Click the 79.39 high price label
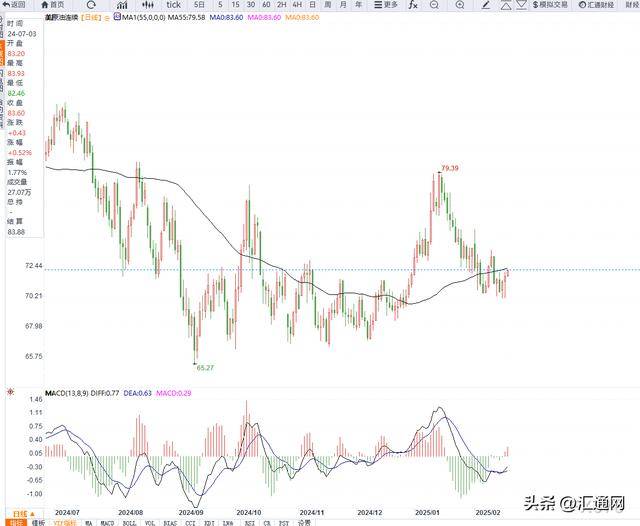Image resolution: width=640 pixels, height=526 pixels. point(450,168)
